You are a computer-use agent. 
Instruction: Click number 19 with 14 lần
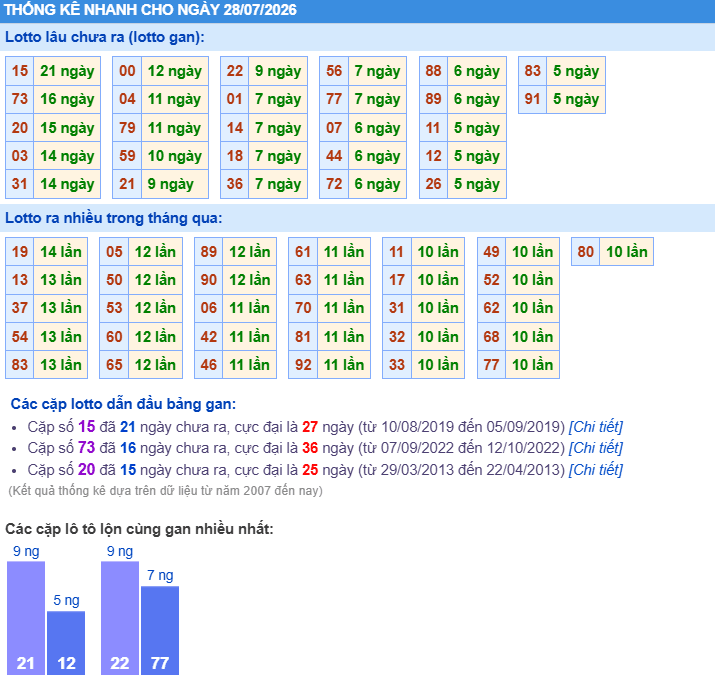point(20,252)
